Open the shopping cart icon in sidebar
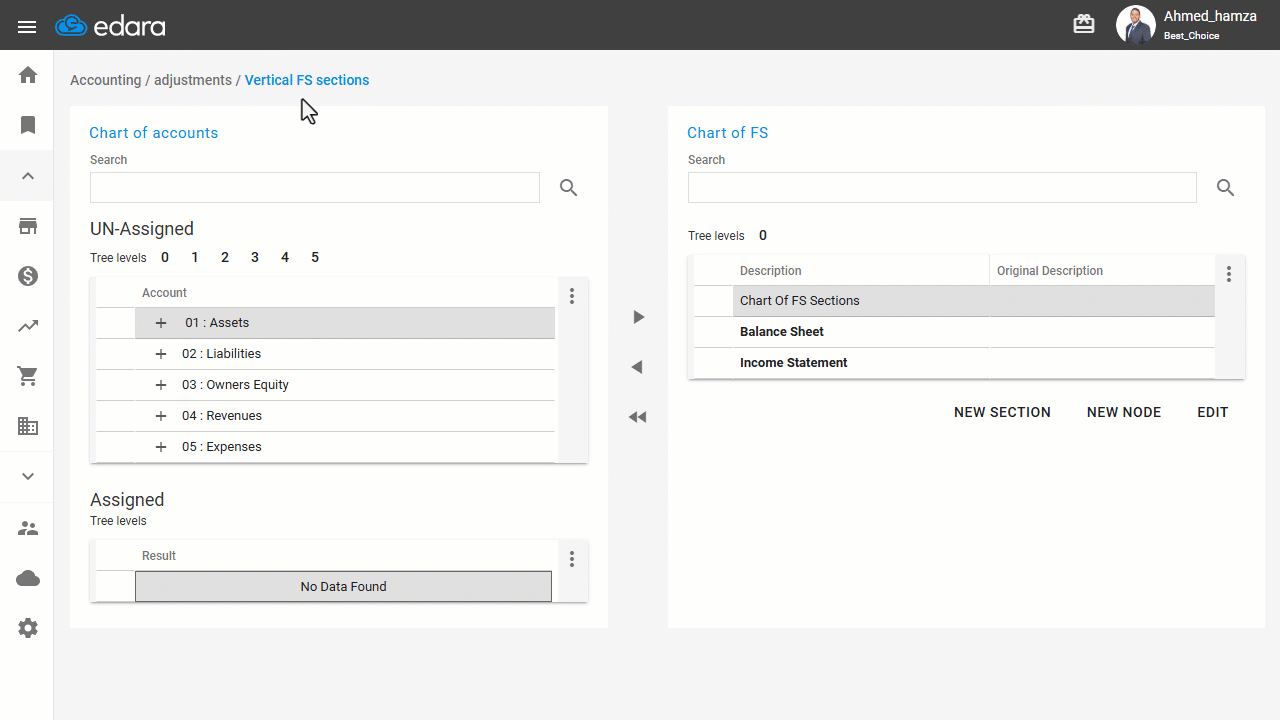Viewport: 1280px width, 720px height. [x=28, y=376]
